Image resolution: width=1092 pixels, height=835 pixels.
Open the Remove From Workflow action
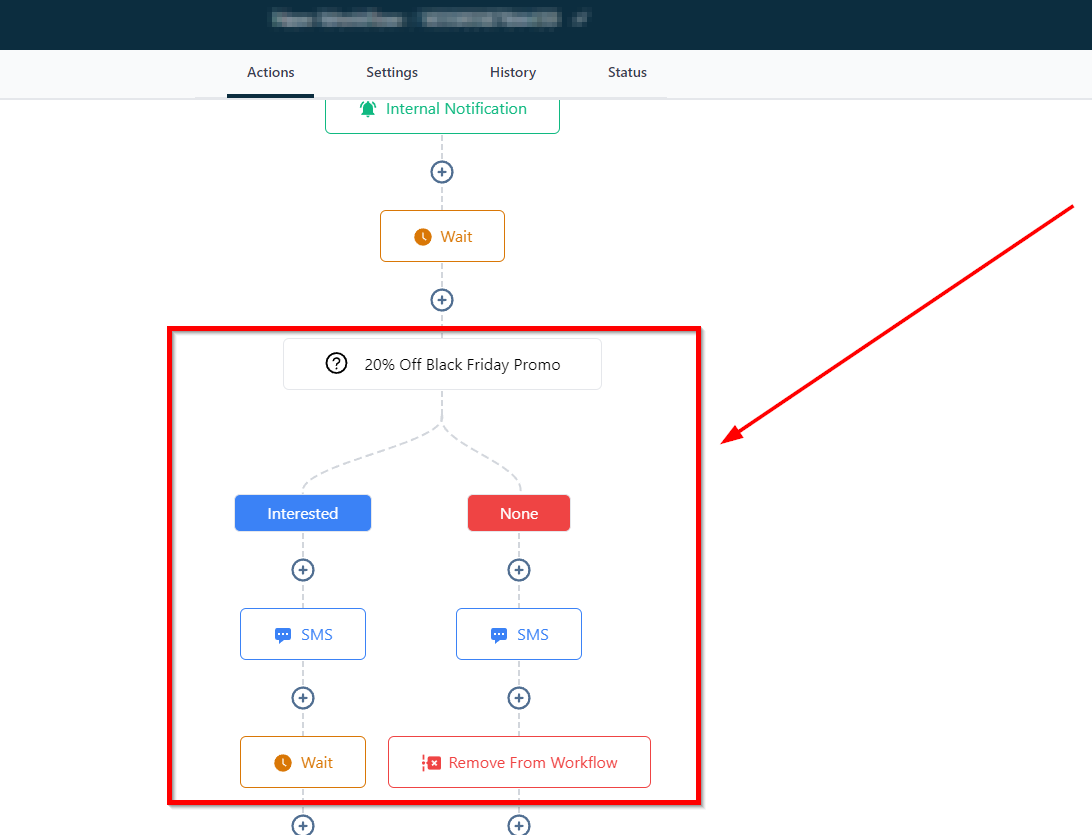tap(520, 763)
